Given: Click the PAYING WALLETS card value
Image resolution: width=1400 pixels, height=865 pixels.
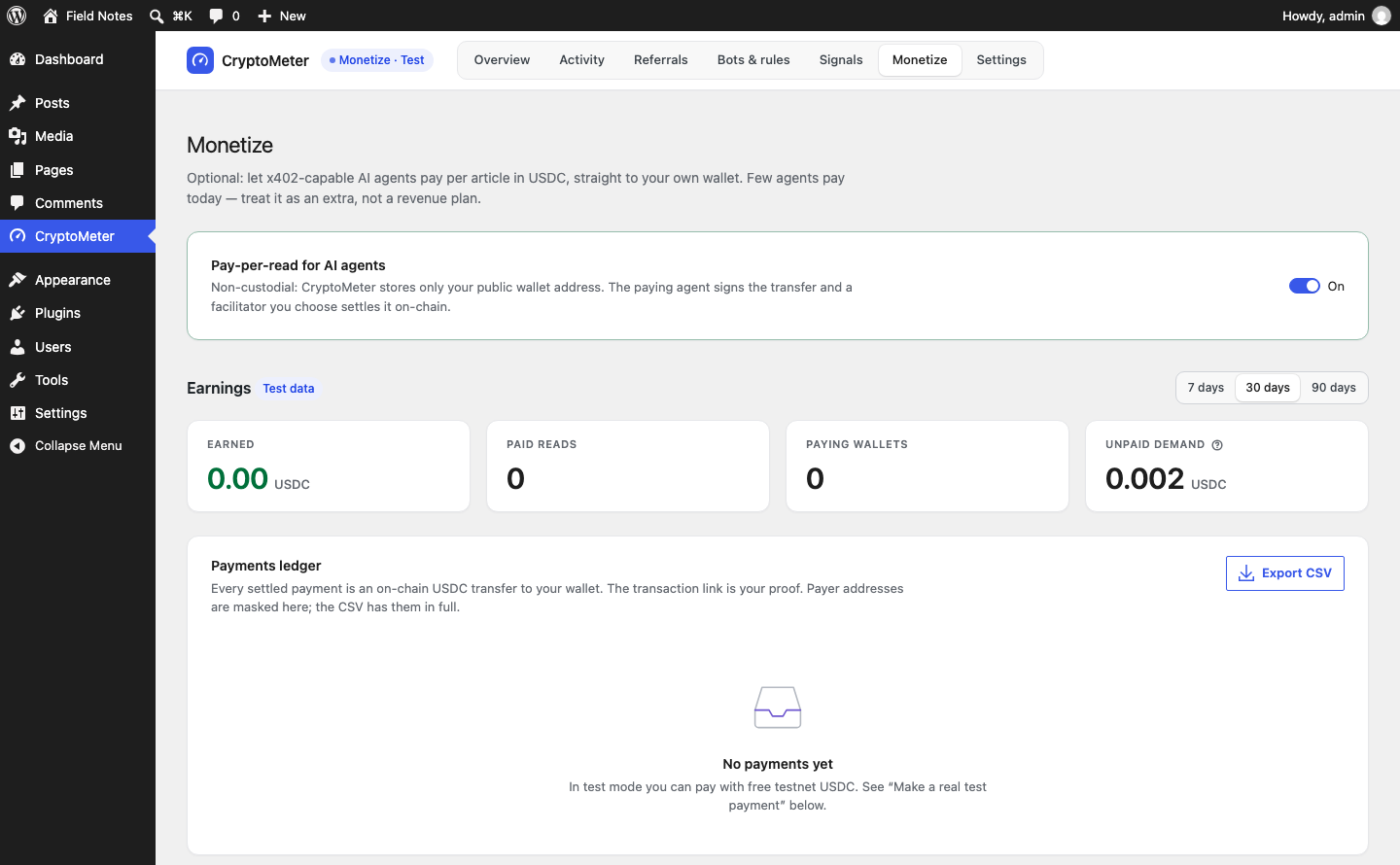Looking at the screenshot, I should pos(816,478).
